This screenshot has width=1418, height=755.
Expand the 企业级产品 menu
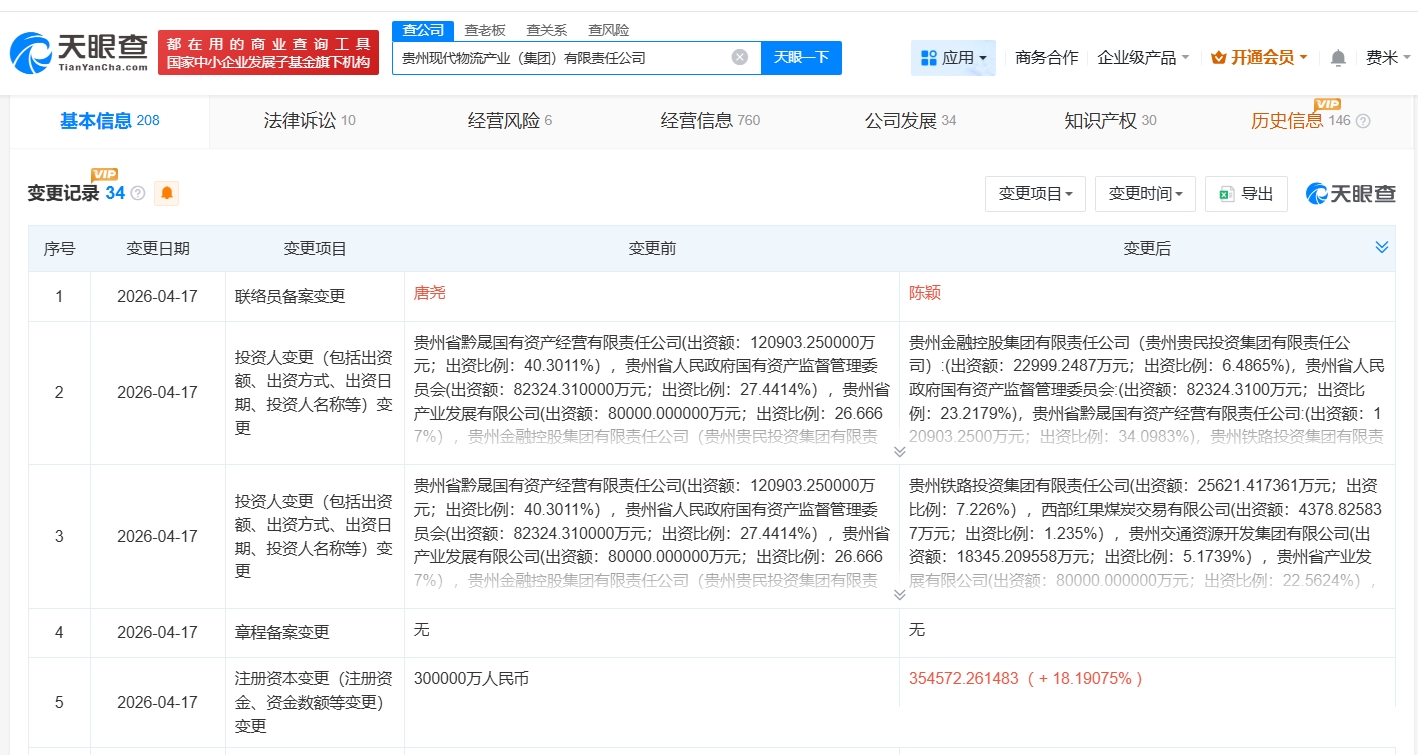click(x=1143, y=58)
